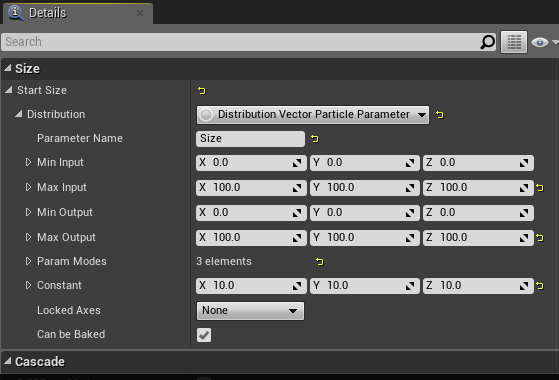The width and height of the screenshot is (559, 380).
Task: Click the '3 elements' text
Action: click(224, 261)
